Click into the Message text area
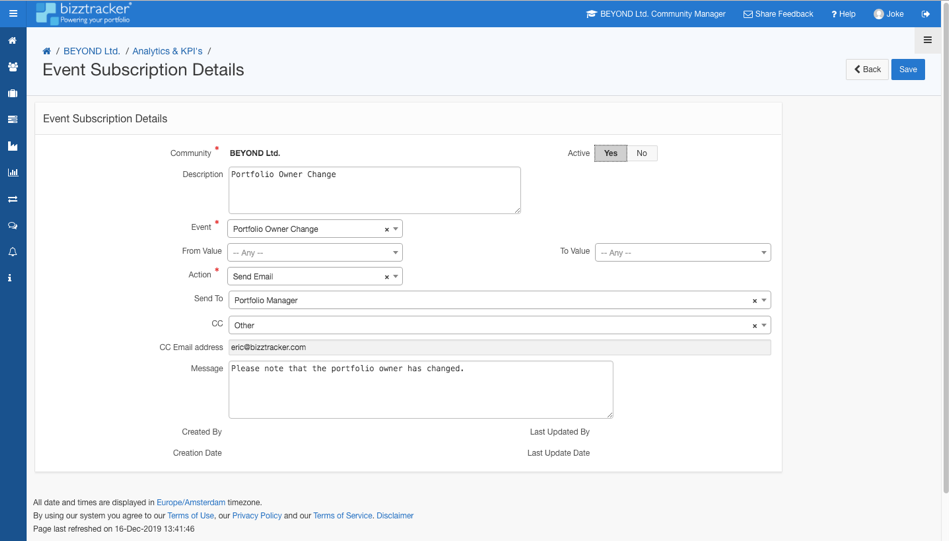The width and height of the screenshot is (949, 541). click(421, 390)
